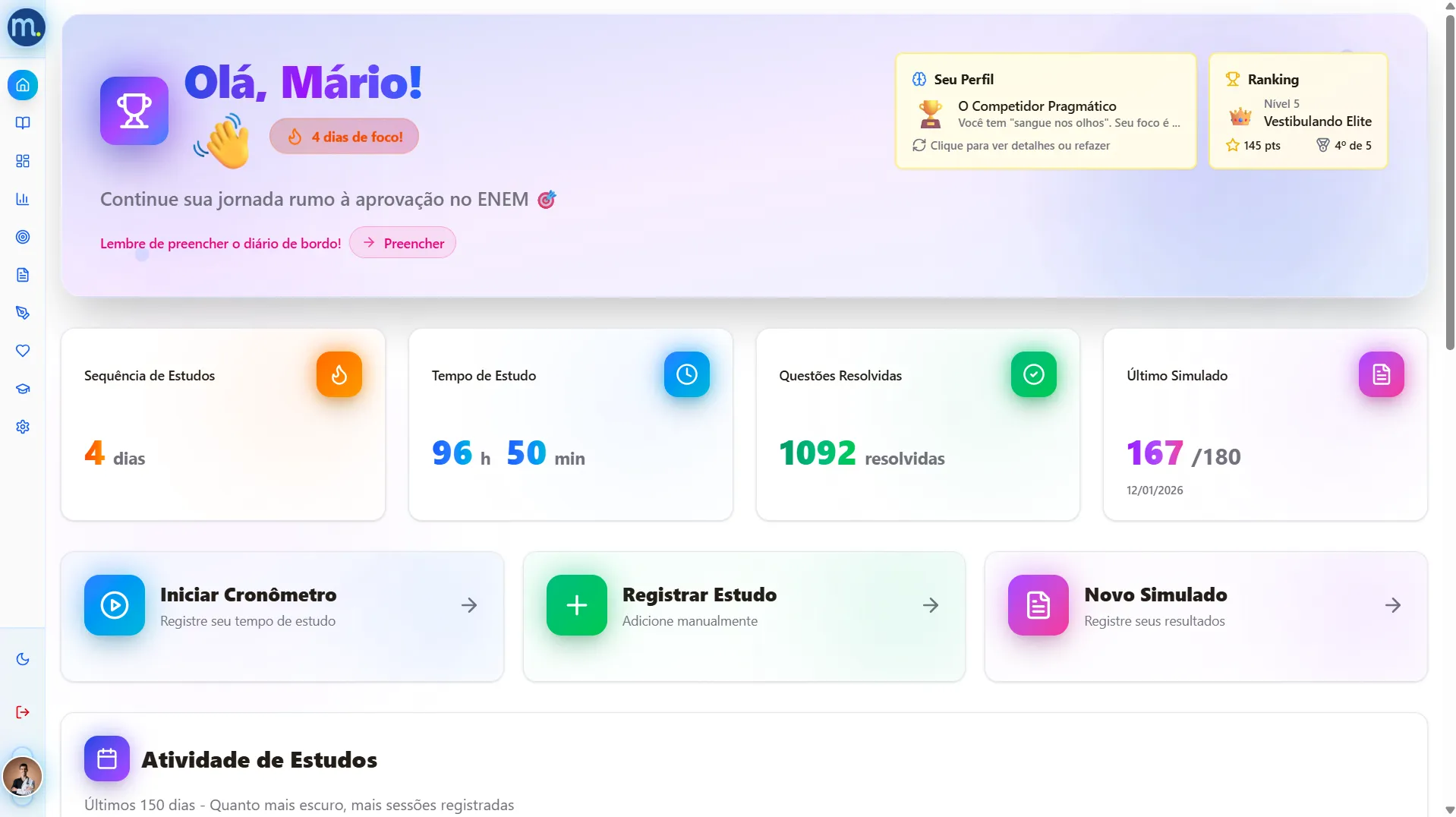Screen dimensions: 1456x817
Task: Click the scrollbar down arrow
Action: (x=1450, y=810)
